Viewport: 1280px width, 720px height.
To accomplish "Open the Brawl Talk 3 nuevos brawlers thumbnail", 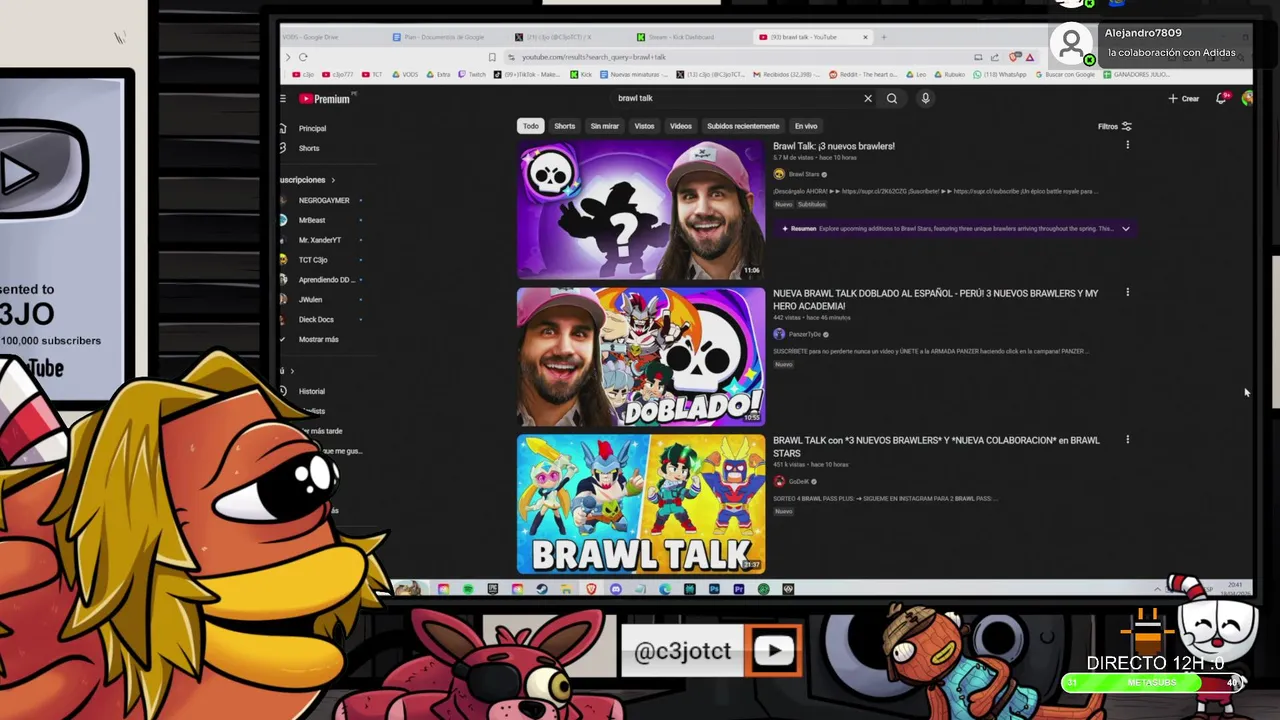I will tap(641, 210).
